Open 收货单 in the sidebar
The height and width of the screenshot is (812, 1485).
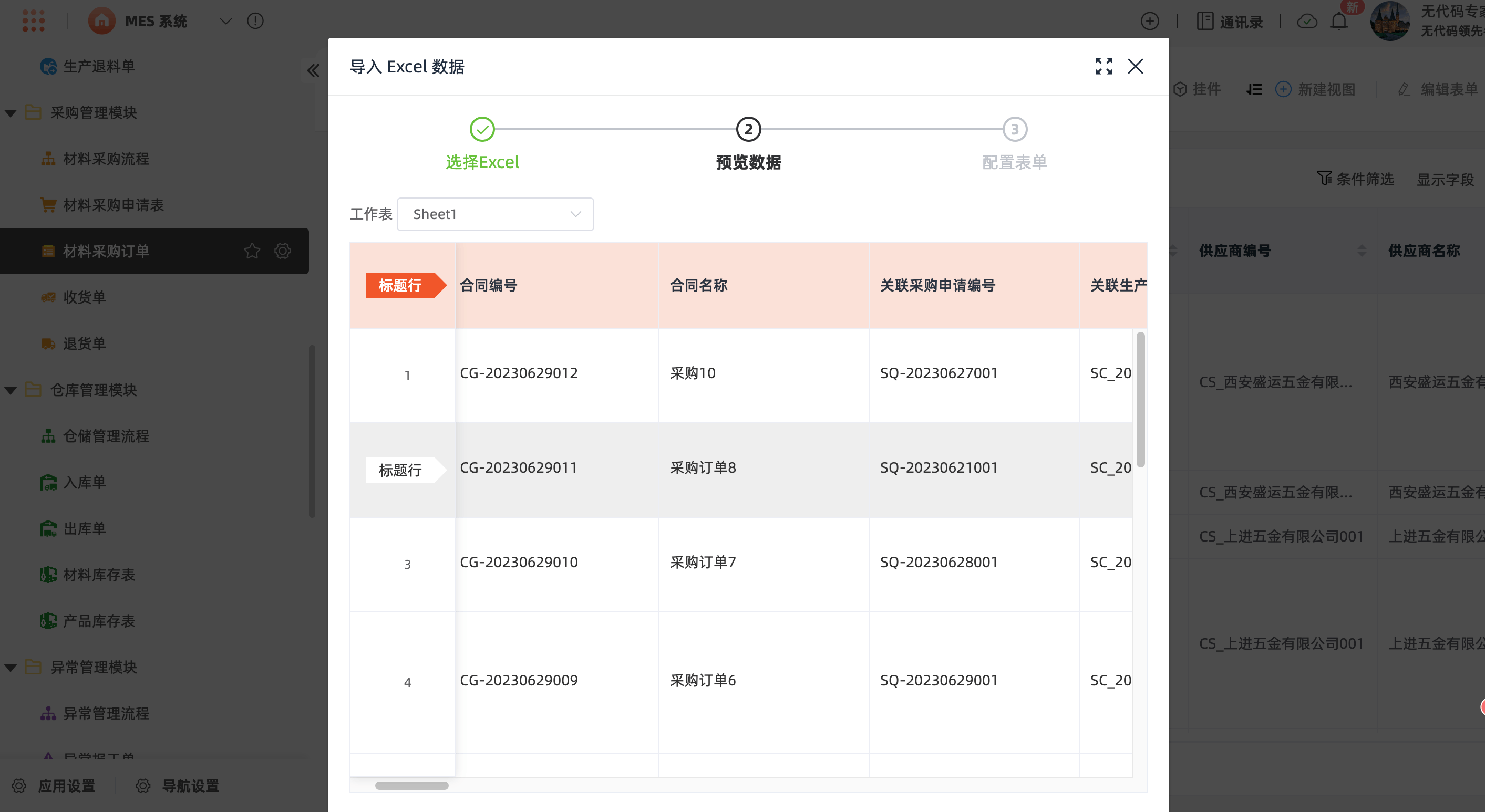coord(84,297)
